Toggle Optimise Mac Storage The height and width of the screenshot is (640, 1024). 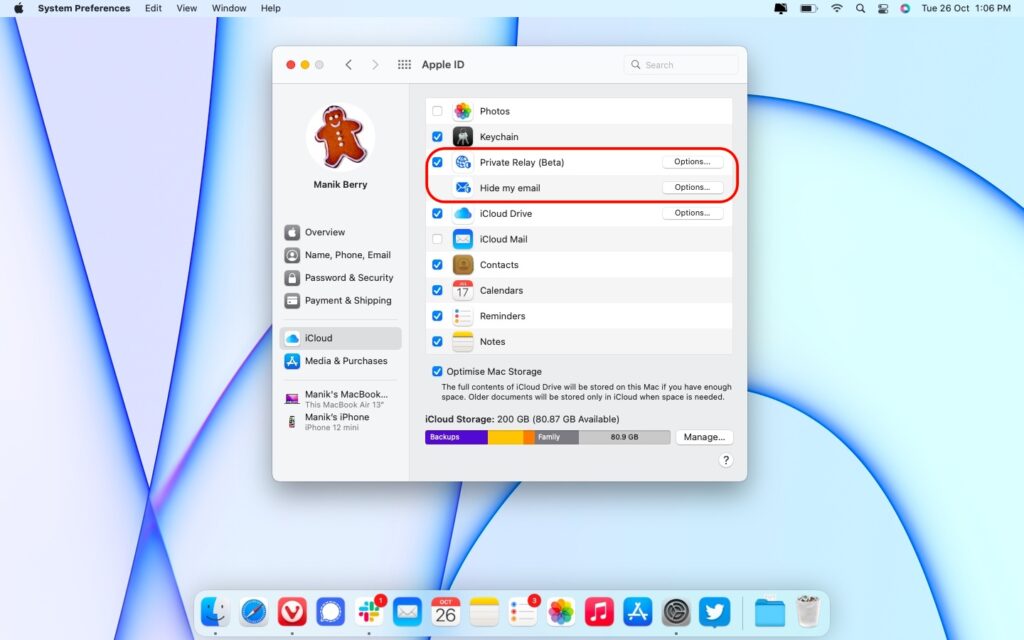[437, 370]
